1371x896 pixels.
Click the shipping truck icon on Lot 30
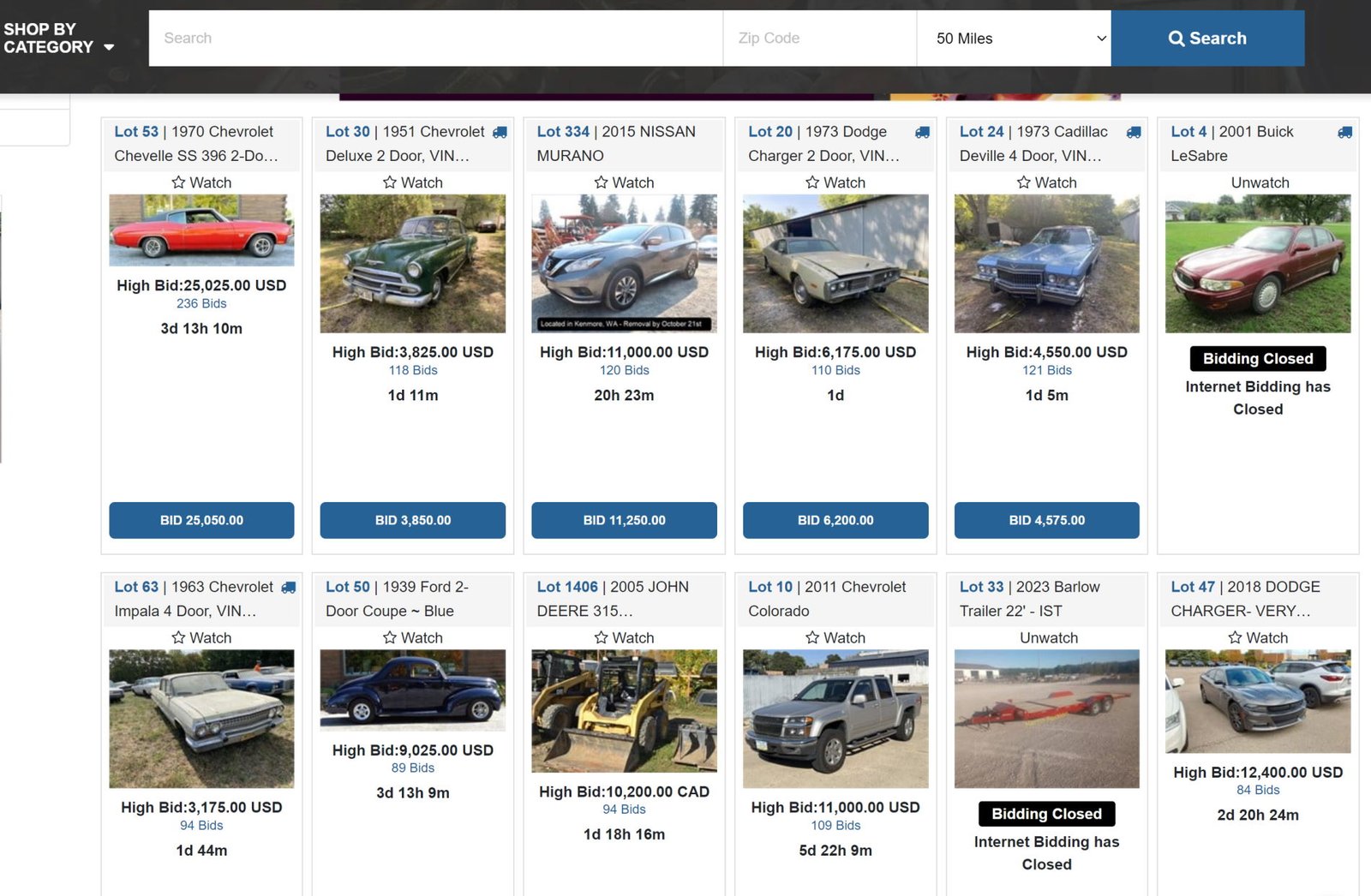[x=500, y=132]
